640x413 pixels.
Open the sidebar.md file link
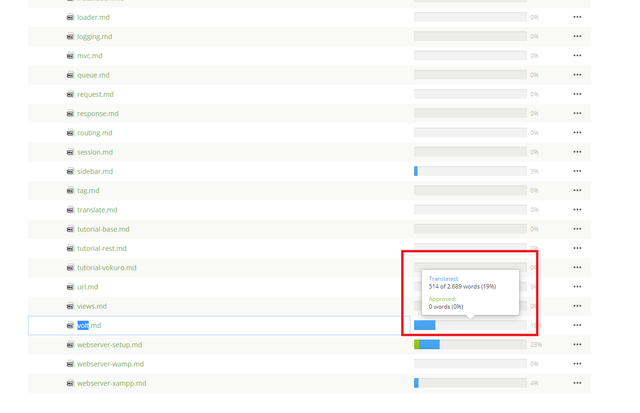95,171
